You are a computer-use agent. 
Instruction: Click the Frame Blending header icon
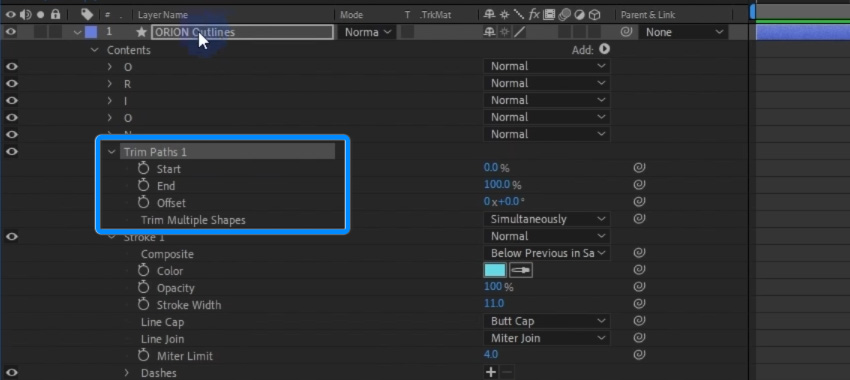point(549,15)
